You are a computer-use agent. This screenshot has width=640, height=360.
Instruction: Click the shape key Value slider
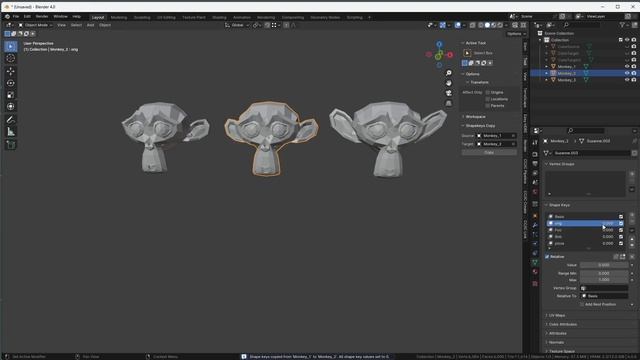tap(604, 265)
